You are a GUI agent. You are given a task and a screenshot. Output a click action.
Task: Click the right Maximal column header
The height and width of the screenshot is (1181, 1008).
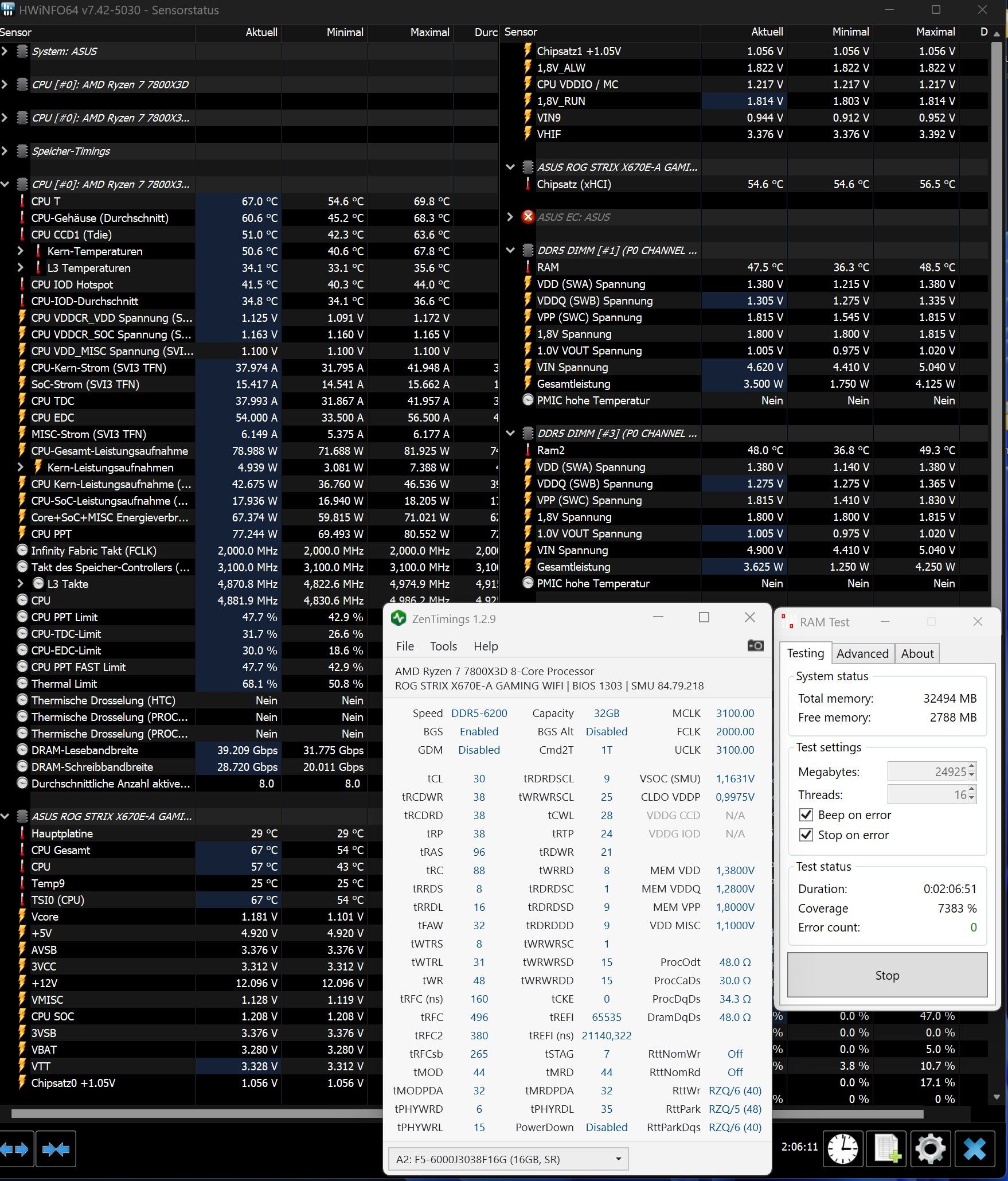tap(916, 32)
